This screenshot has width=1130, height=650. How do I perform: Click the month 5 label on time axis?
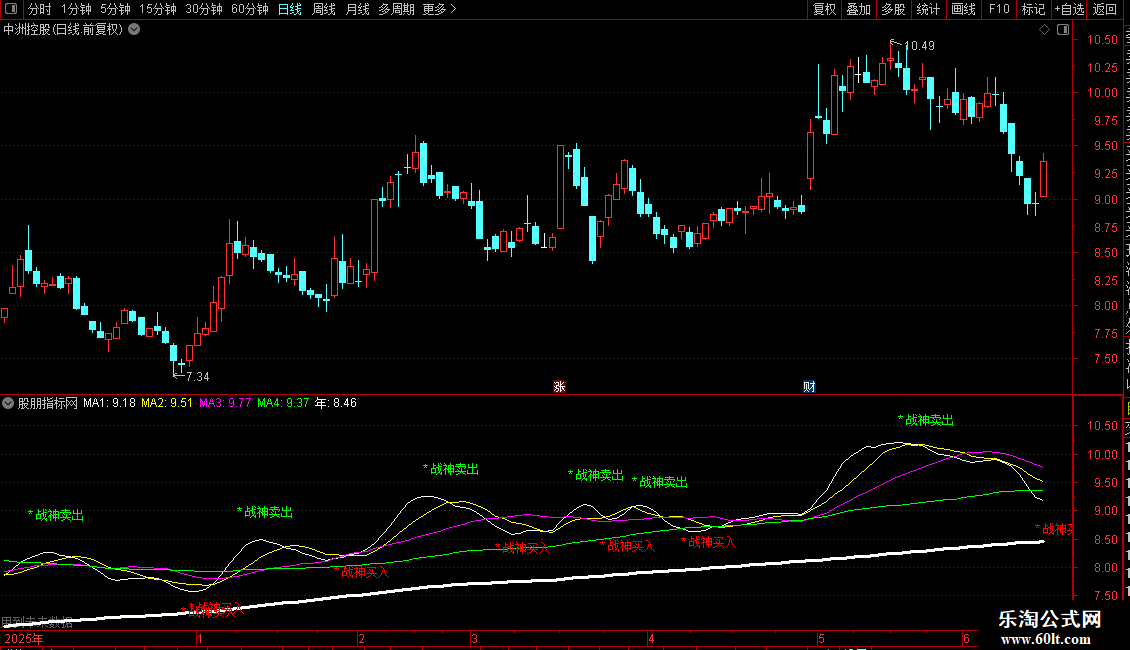tap(821, 638)
